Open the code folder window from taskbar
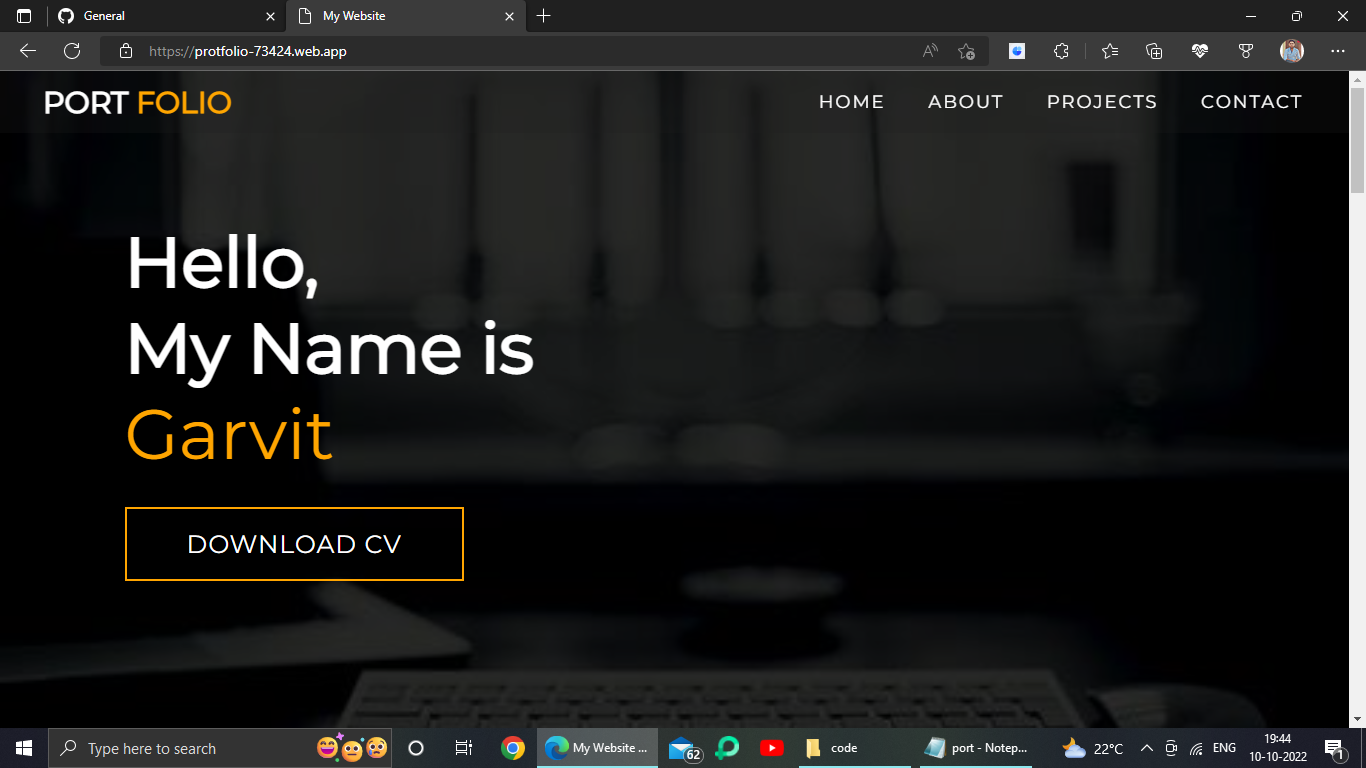 click(x=853, y=748)
